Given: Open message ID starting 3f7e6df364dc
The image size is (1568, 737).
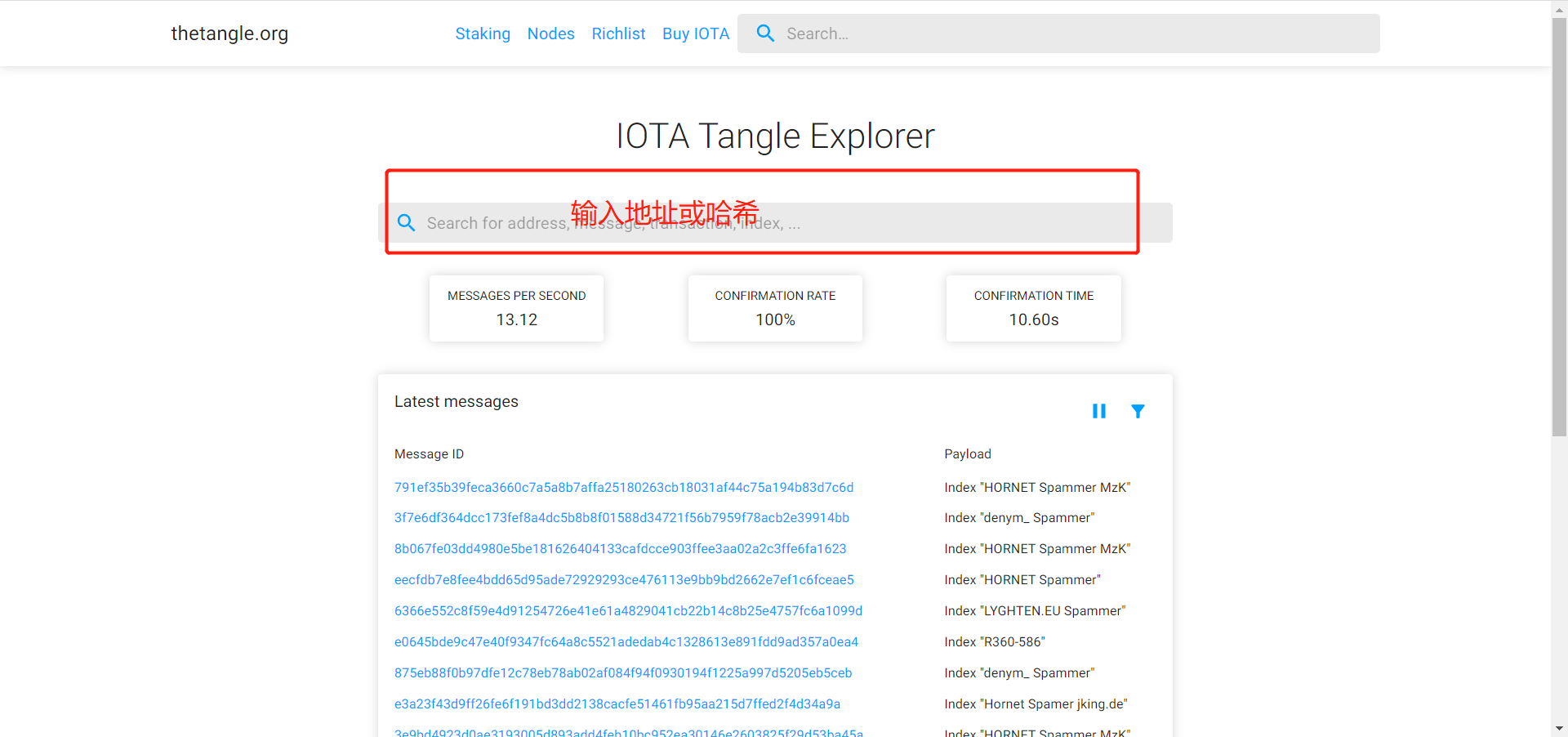Looking at the screenshot, I should coord(621,518).
